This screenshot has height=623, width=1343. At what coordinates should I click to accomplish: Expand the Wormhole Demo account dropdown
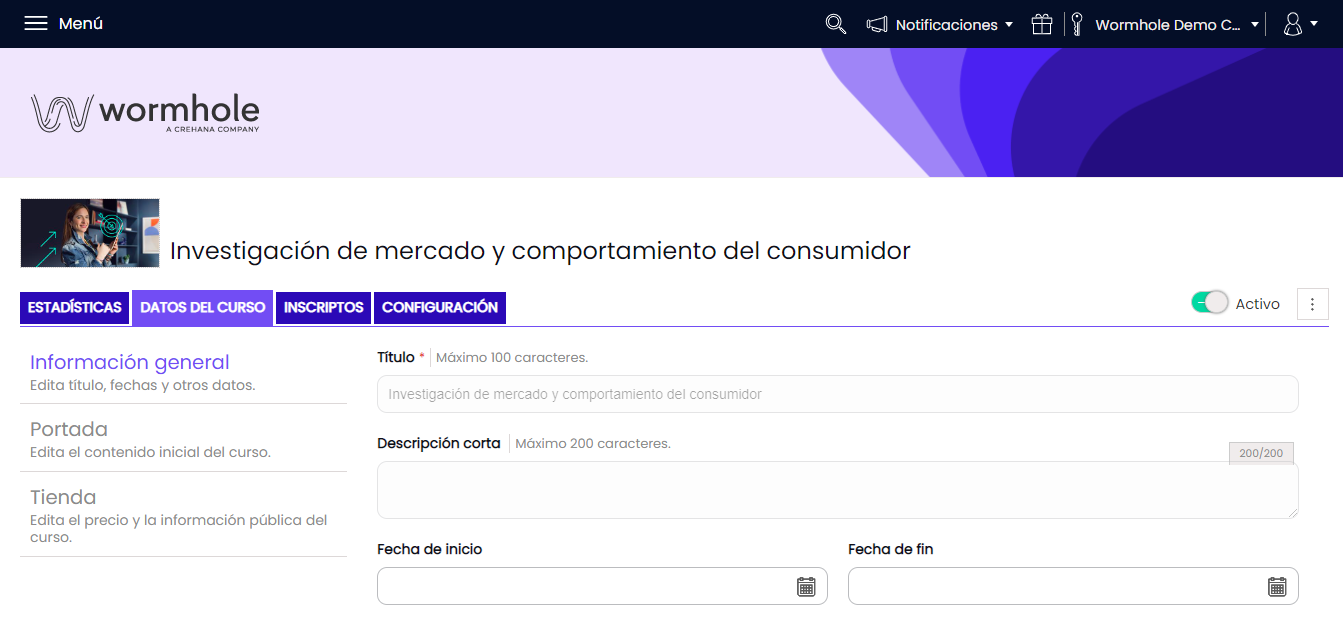(1255, 25)
